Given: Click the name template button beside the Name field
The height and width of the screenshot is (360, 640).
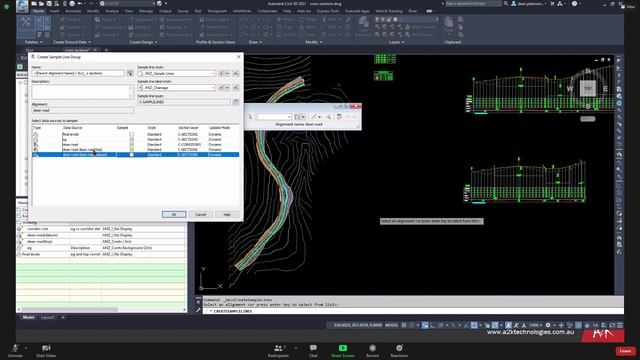Looking at the screenshot, I should pos(130,73).
